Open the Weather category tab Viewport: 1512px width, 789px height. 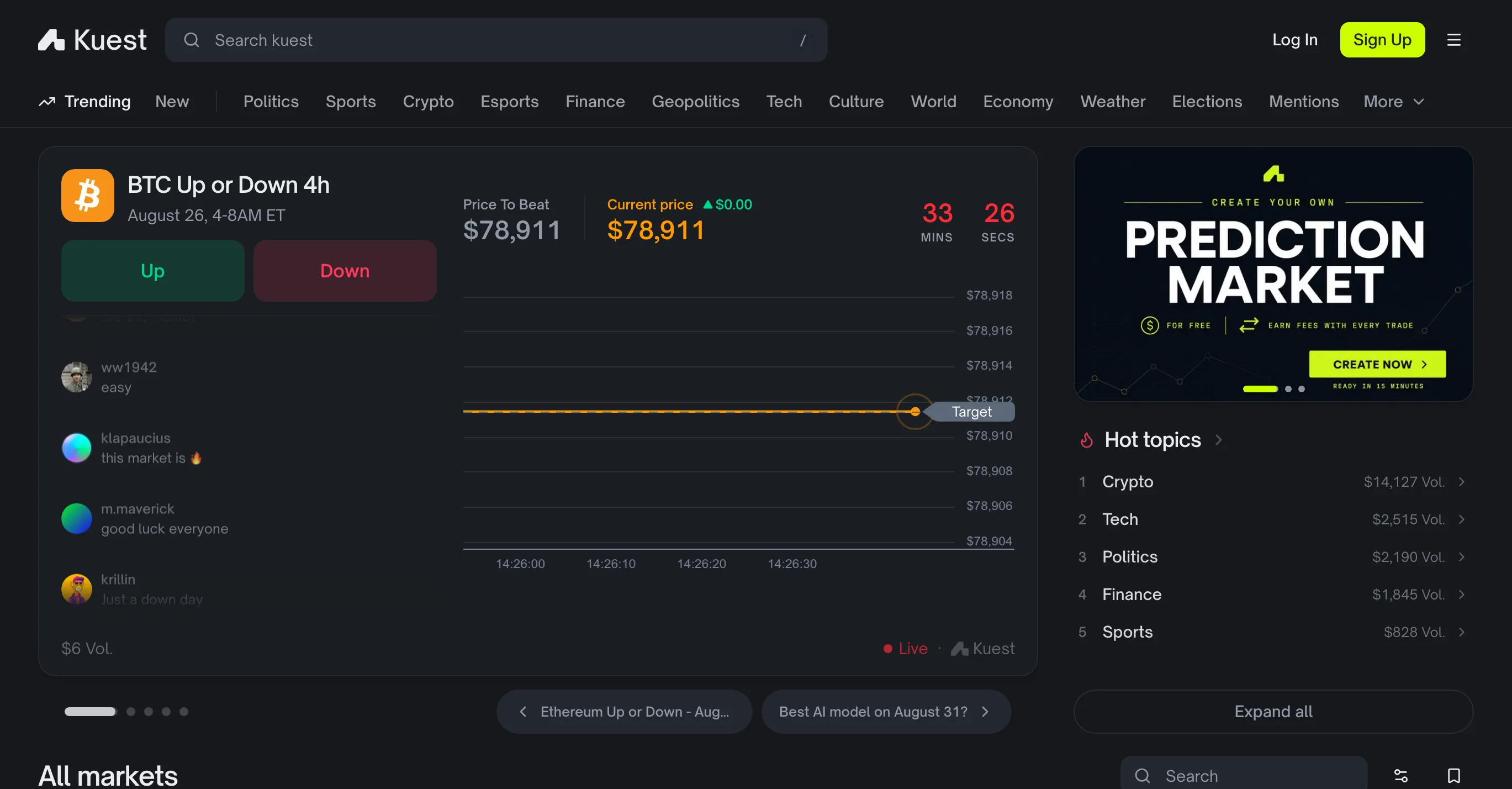tap(1113, 102)
